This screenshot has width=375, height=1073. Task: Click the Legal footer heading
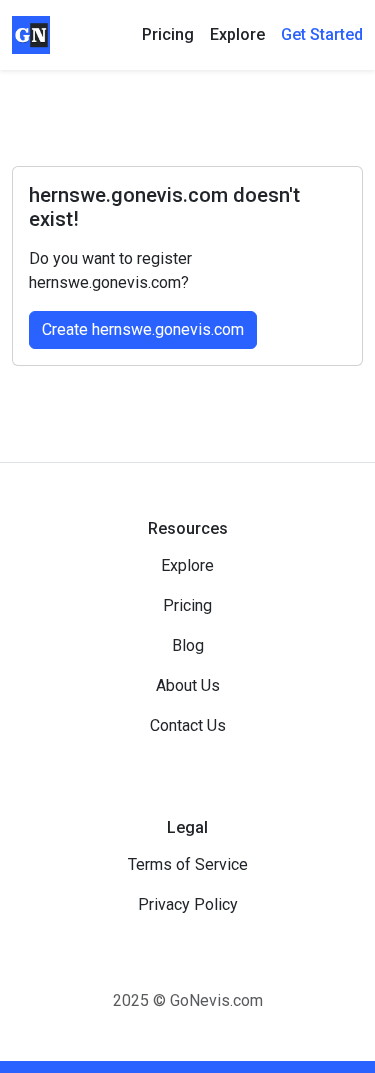point(188,827)
